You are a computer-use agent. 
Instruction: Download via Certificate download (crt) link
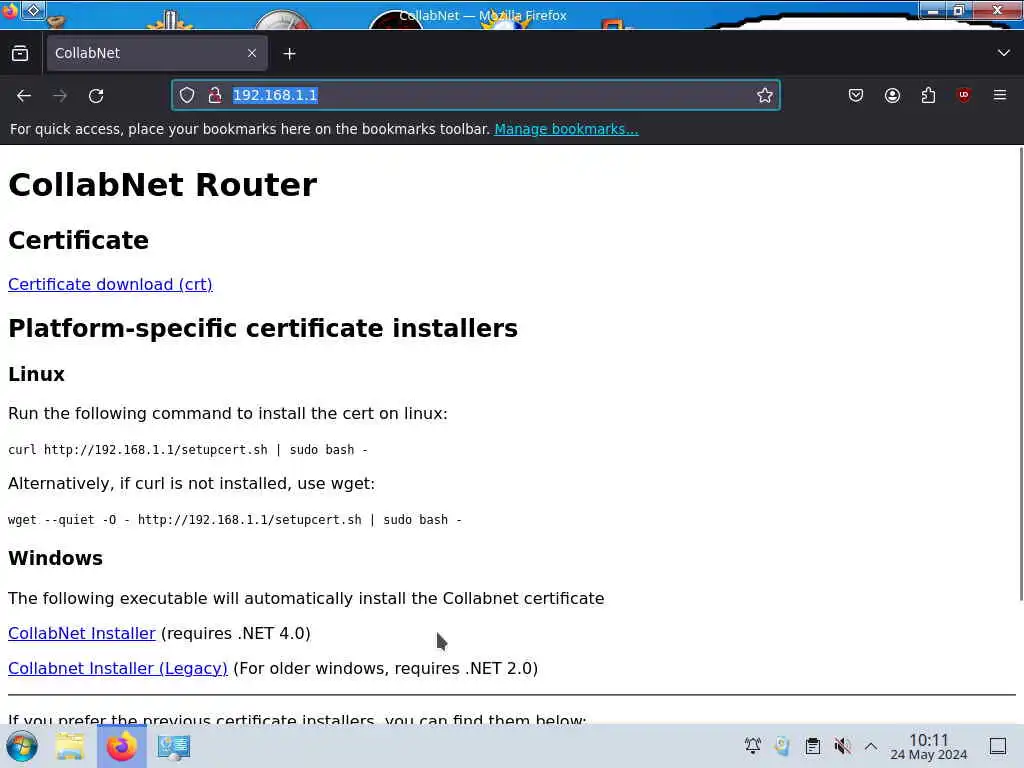tap(110, 285)
